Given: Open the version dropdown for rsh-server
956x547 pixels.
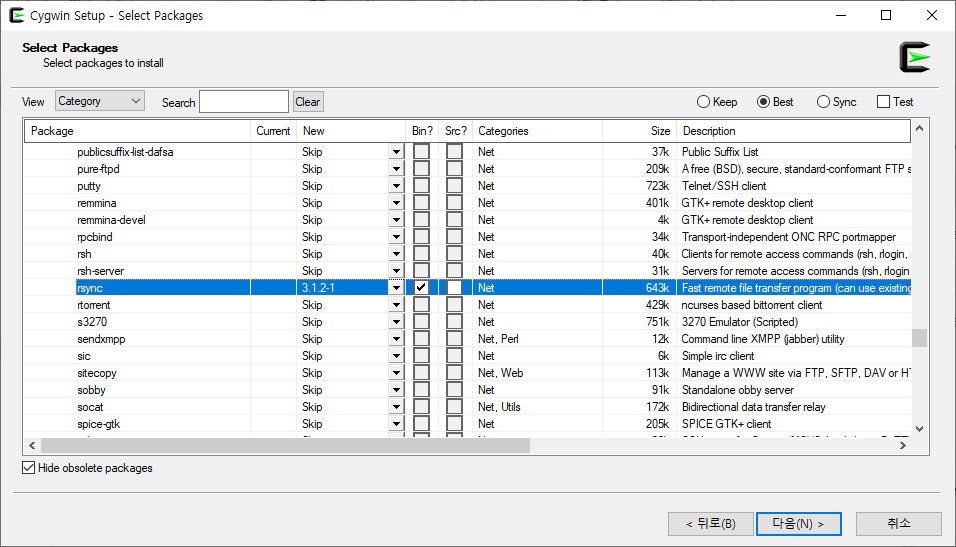Looking at the screenshot, I should tap(396, 271).
